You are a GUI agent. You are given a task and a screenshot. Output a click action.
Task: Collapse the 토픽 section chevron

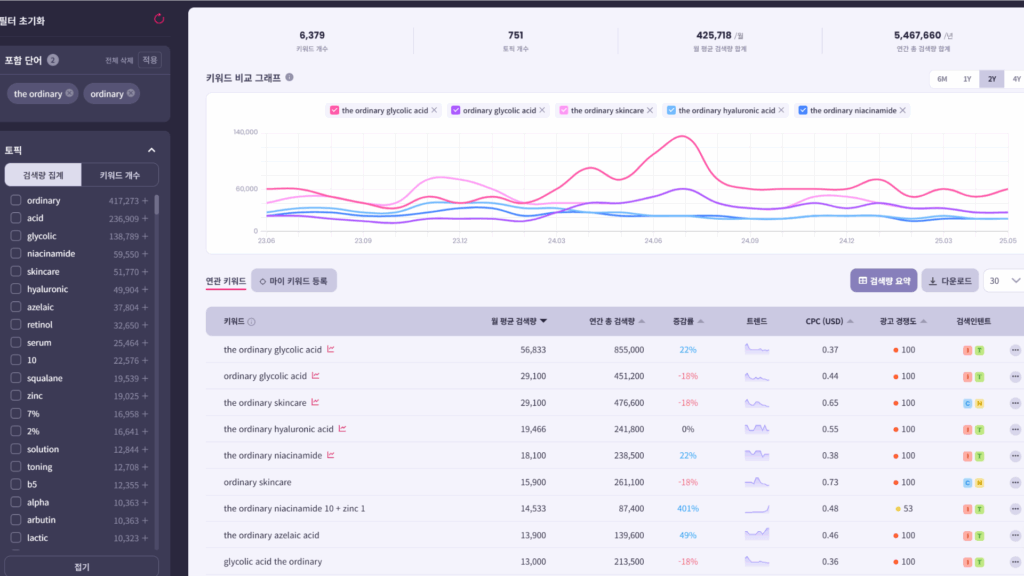(x=152, y=150)
